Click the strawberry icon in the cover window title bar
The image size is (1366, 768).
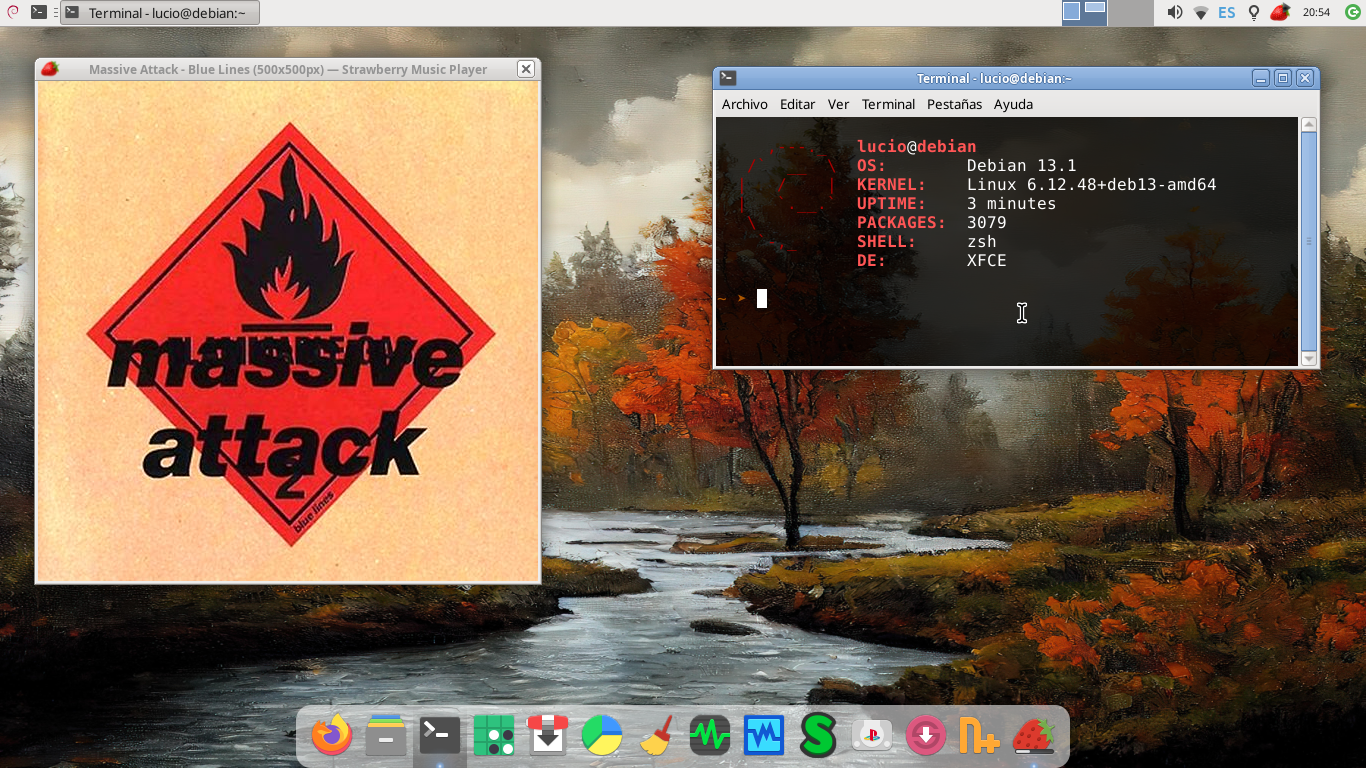coord(50,69)
